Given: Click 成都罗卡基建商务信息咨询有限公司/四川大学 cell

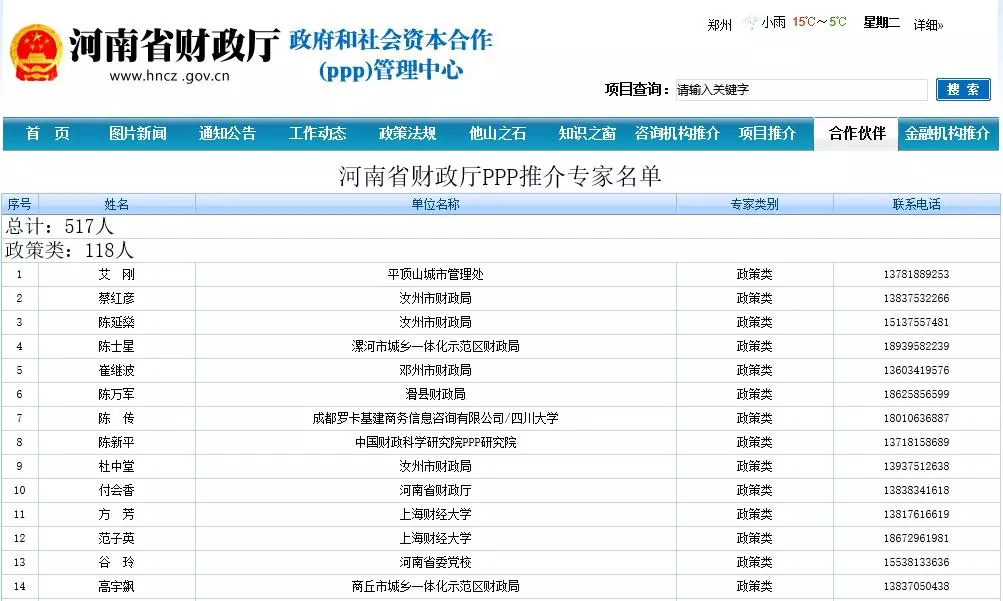Looking at the screenshot, I should click(x=436, y=418).
